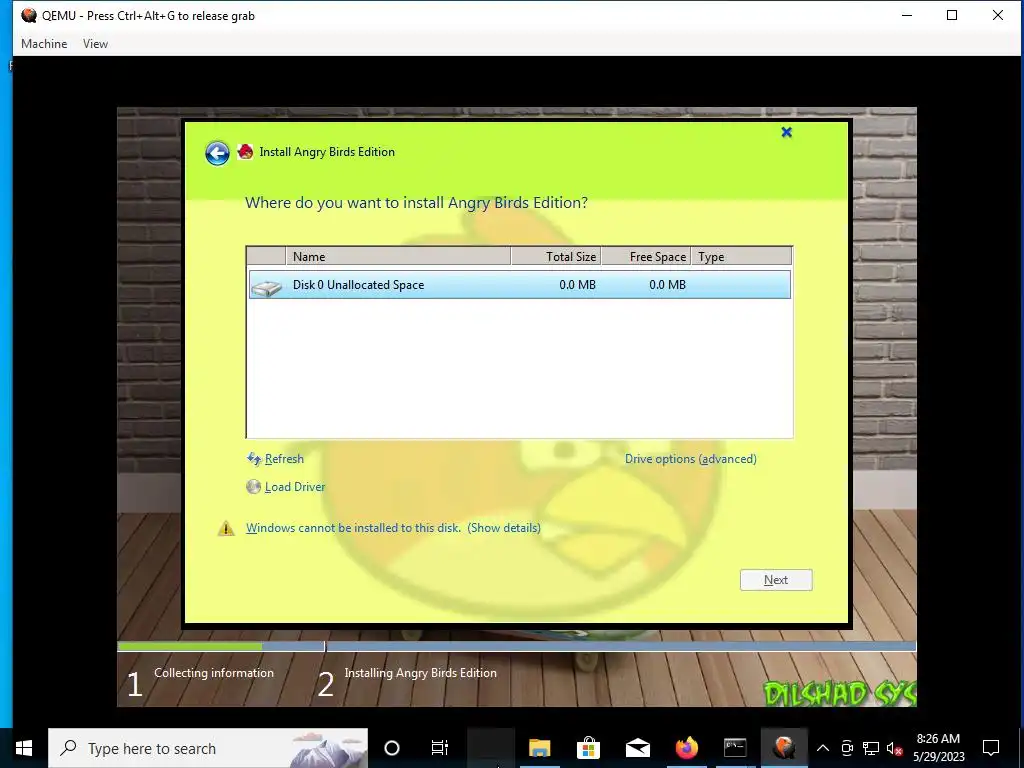The width and height of the screenshot is (1024, 768).
Task: Click the Meet Now tray icon
Action: coord(847,748)
